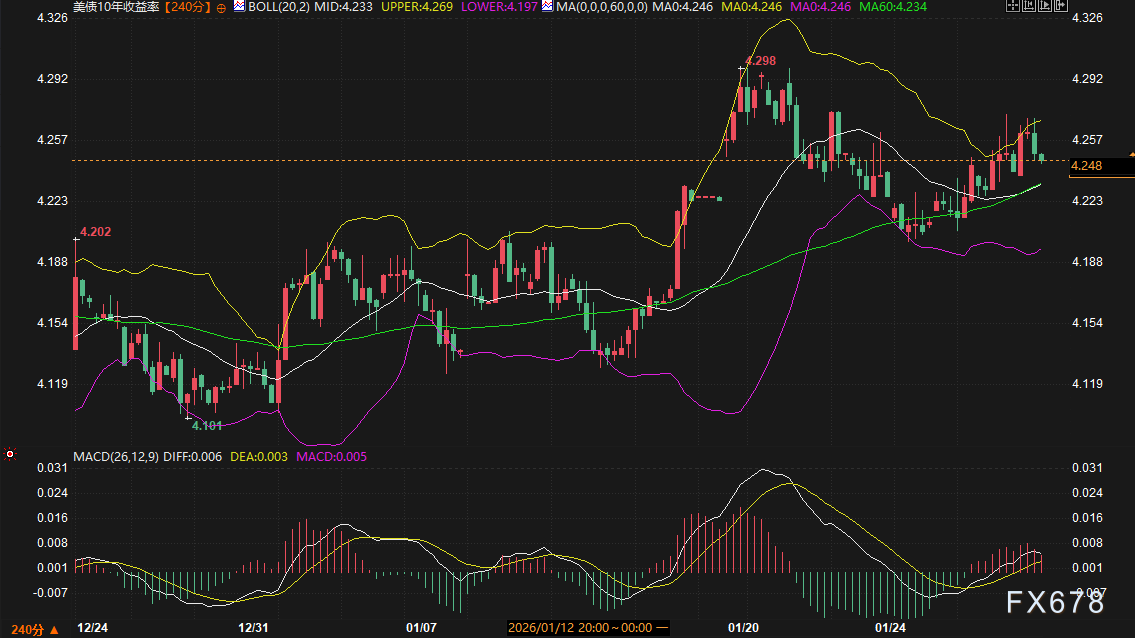Click the 4.101 low price marker

(207, 425)
